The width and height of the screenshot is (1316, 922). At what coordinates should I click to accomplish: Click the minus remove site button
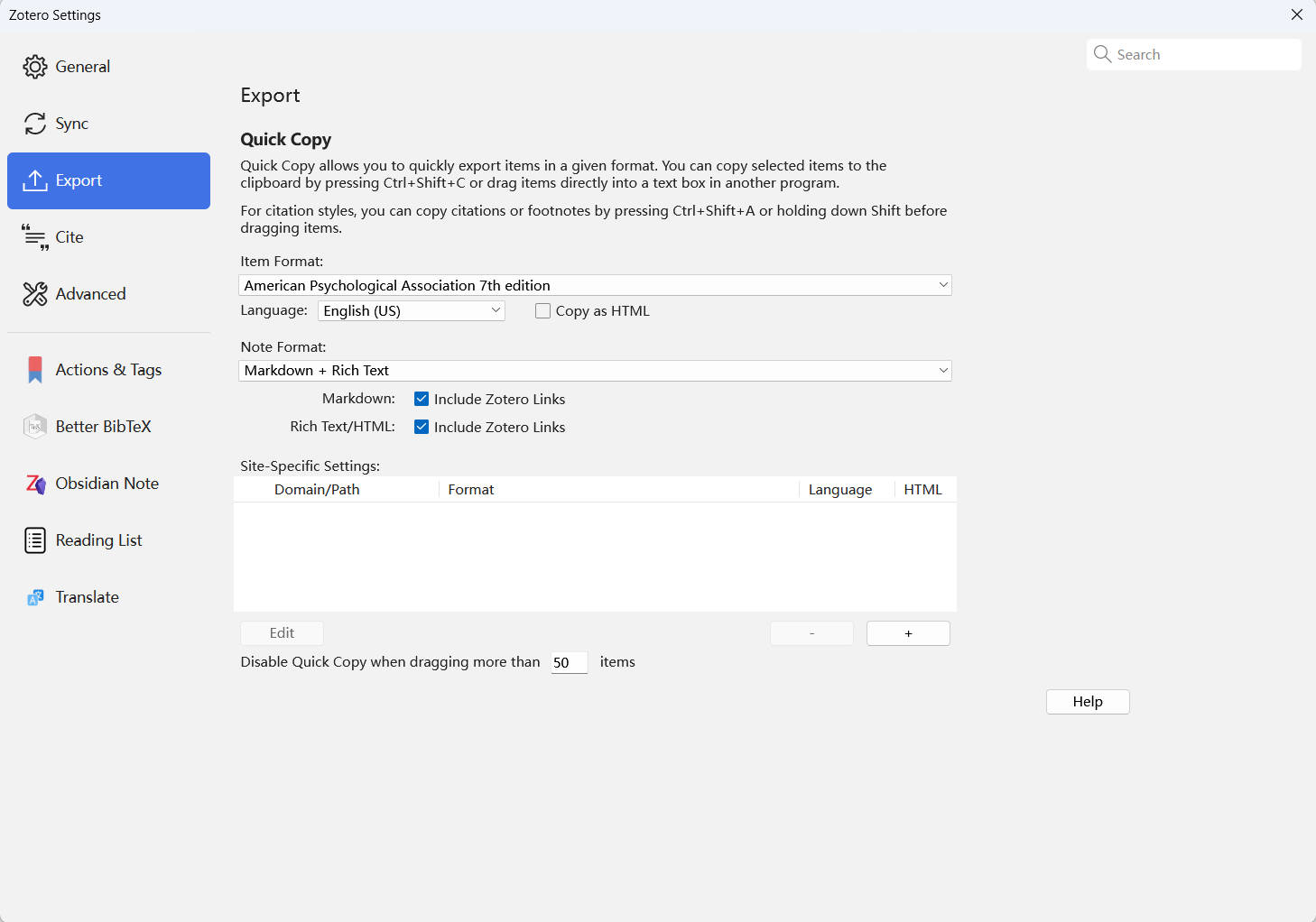tap(811, 633)
